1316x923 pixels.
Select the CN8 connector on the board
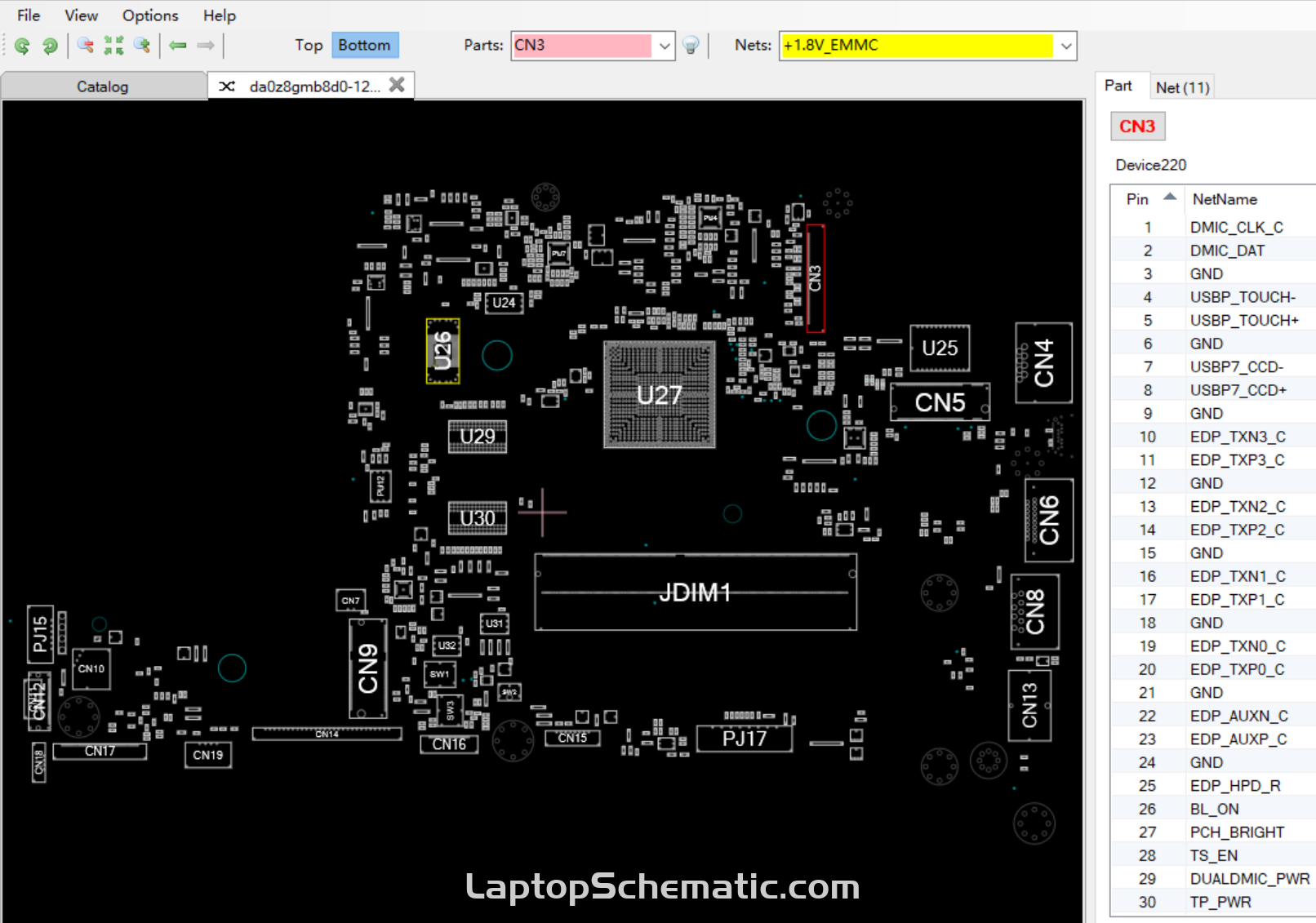pos(1035,612)
